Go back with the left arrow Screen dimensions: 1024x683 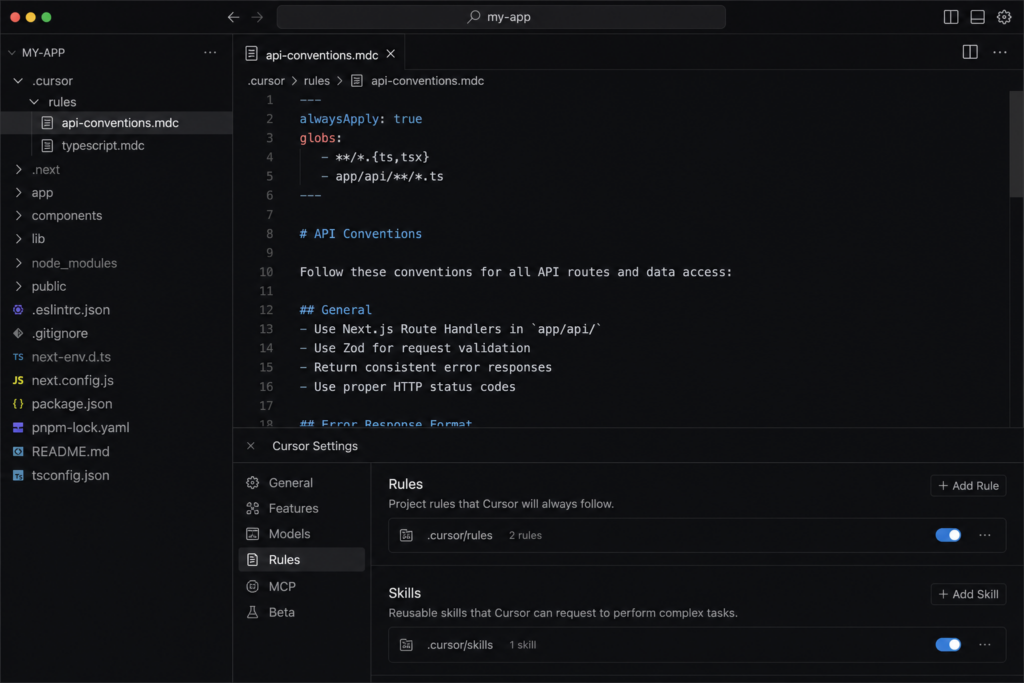click(233, 17)
